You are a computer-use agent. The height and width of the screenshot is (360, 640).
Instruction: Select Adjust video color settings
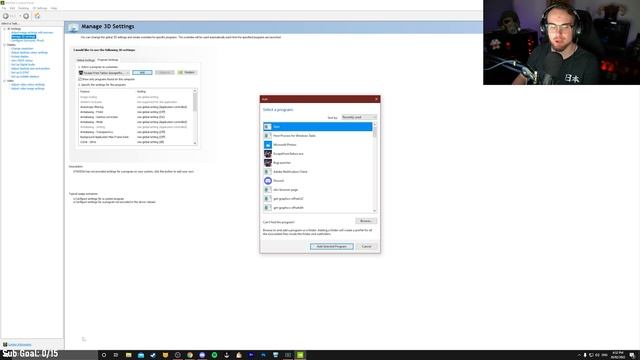[x=28, y=84]
